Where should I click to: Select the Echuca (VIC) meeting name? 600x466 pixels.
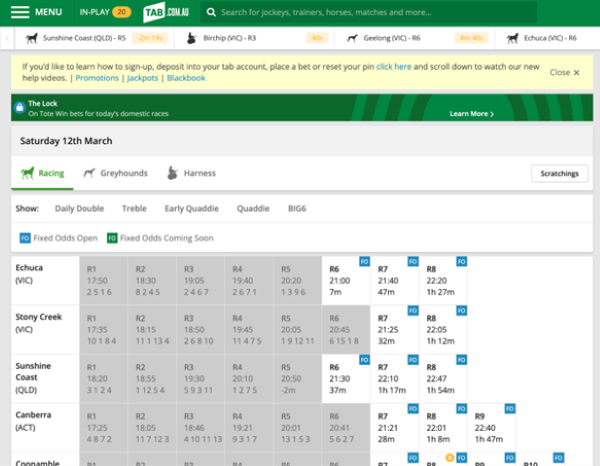(x=29, y=274)
